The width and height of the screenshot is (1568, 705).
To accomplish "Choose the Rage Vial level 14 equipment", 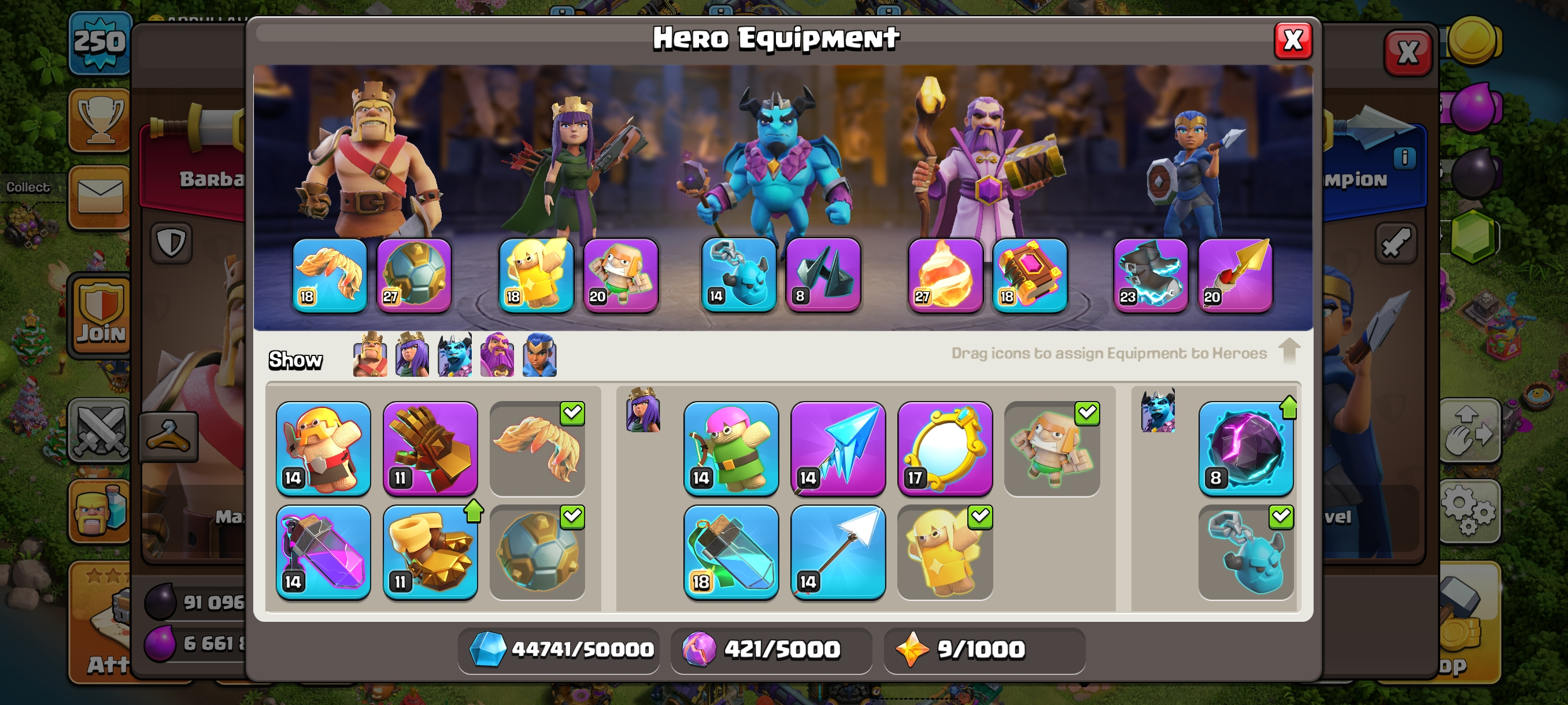I will pos(323,552).
